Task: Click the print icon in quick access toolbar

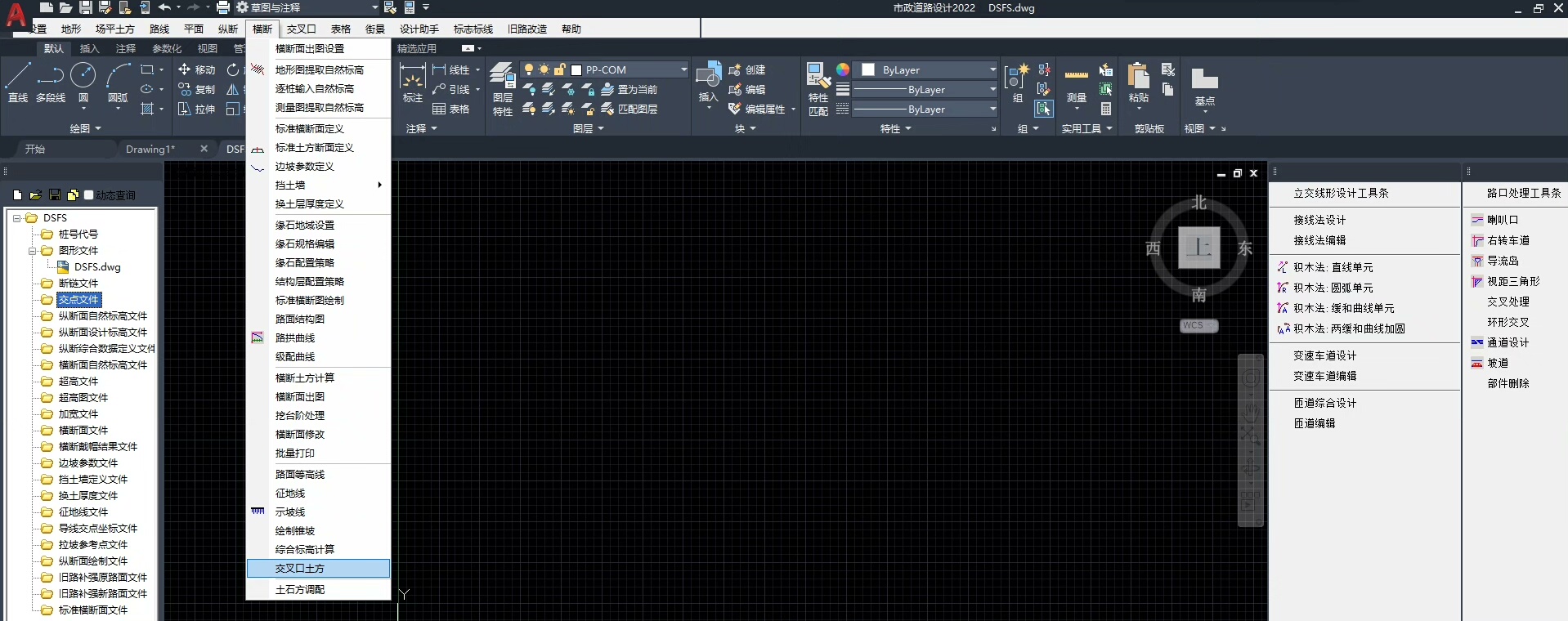Action: pyautogui.click(x=222, y=7)
